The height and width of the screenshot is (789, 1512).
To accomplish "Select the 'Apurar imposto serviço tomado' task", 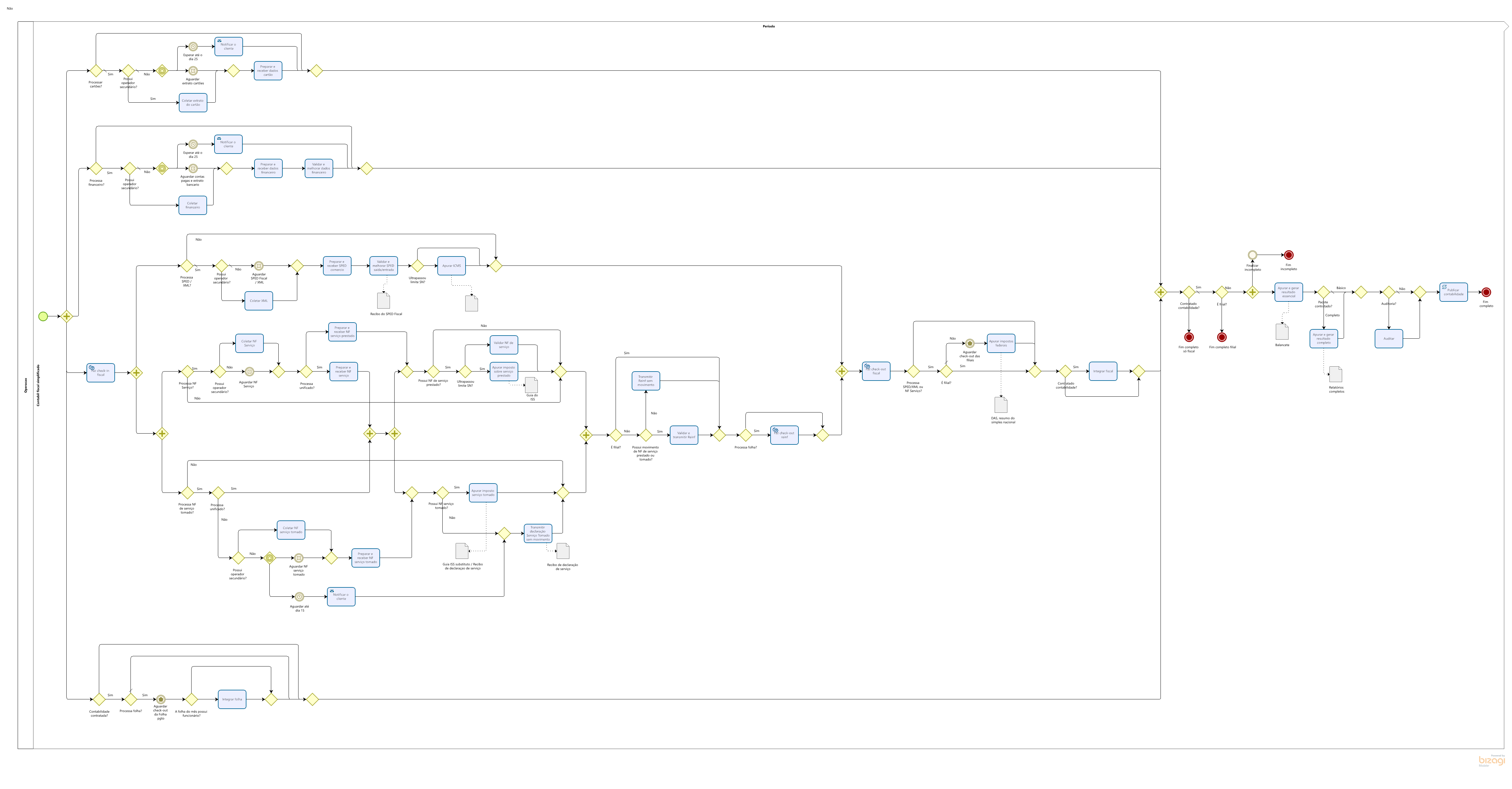I will point(483,493).
